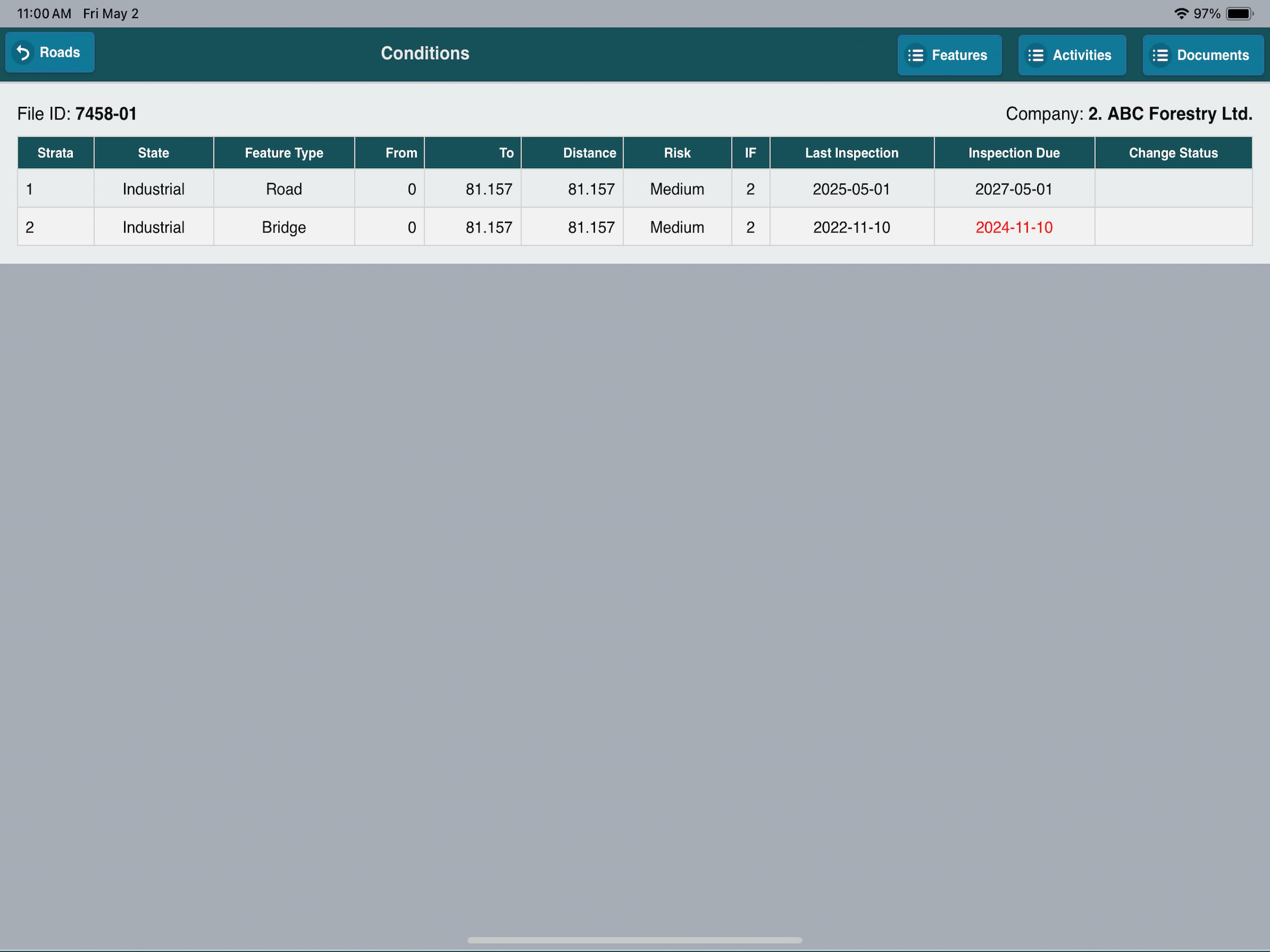The image size is (1270, 952).
Task: Click the empty Change Status cell for Bridge
Action: tap(1173, 227)
